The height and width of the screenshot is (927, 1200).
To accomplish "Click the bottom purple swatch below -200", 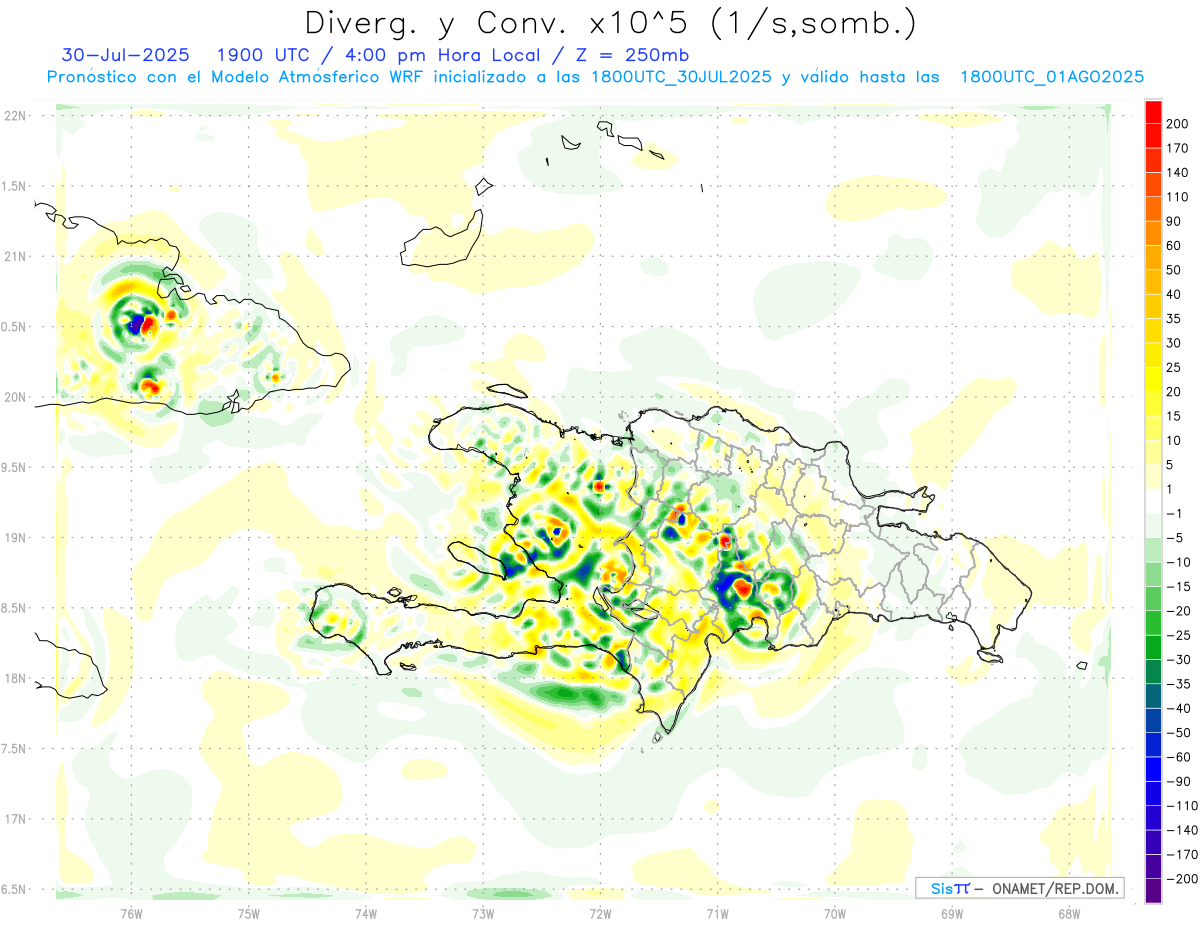I will [1154, 890].
